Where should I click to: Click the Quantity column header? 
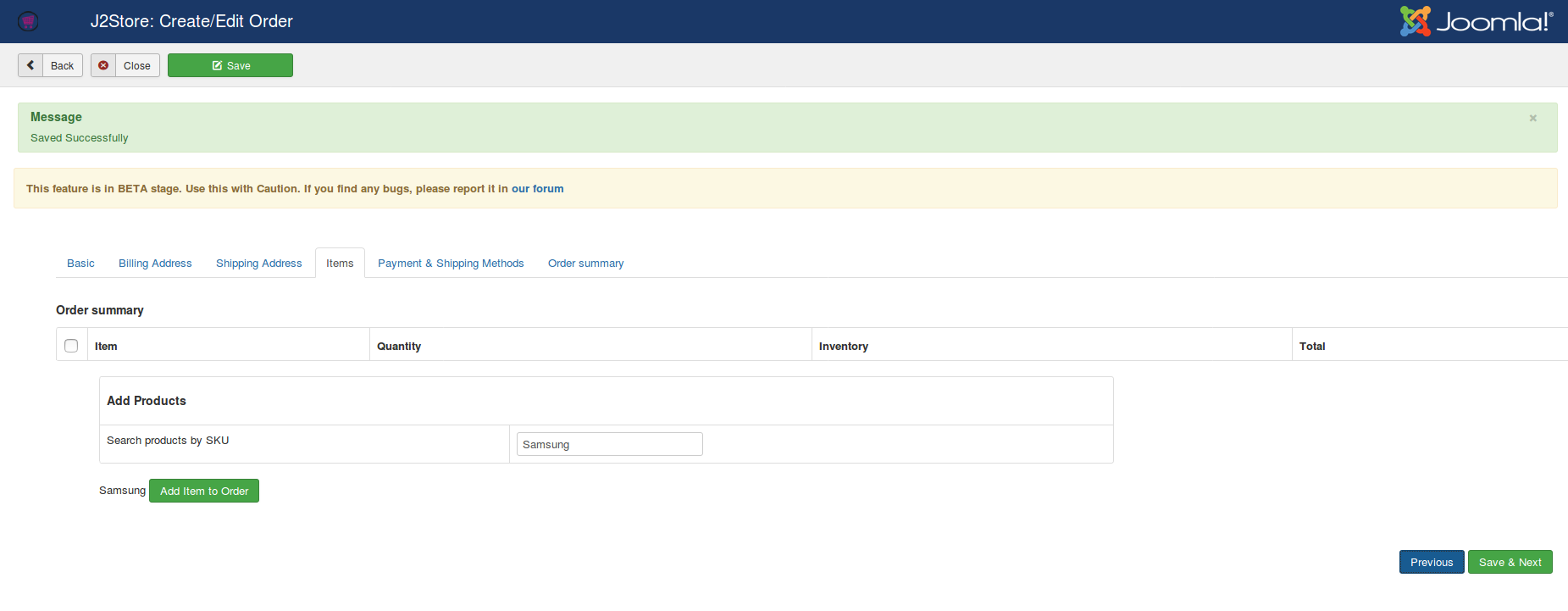click(399, 346)
